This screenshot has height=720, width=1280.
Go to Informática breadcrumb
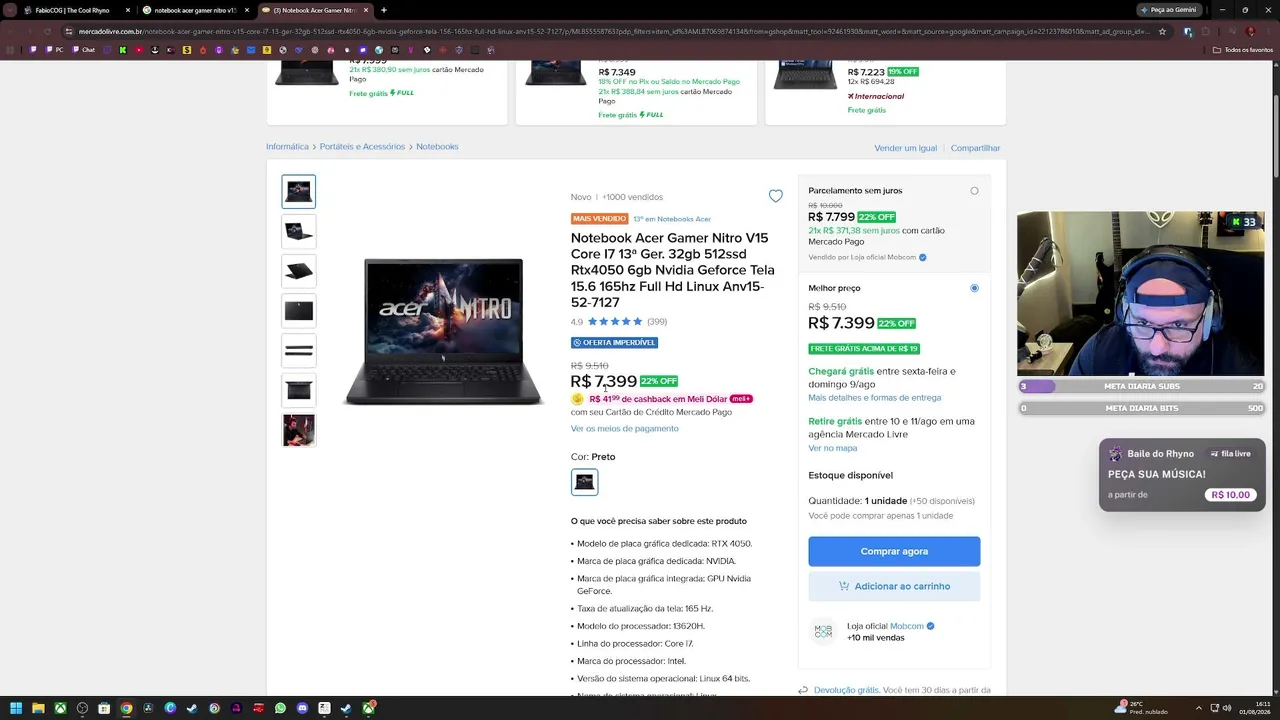287,147
